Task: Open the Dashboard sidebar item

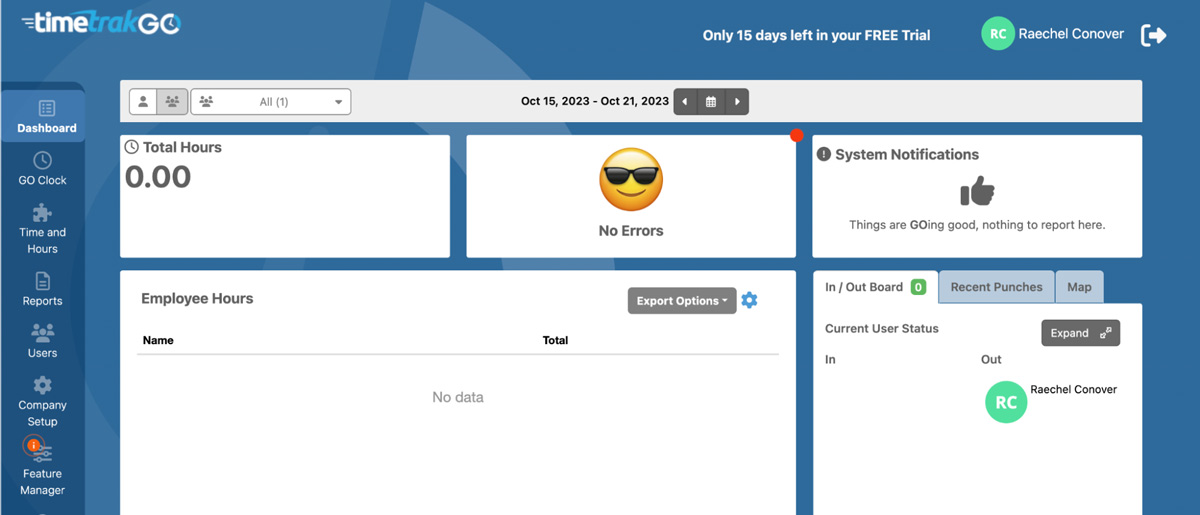Action: (x=44, y=116)
